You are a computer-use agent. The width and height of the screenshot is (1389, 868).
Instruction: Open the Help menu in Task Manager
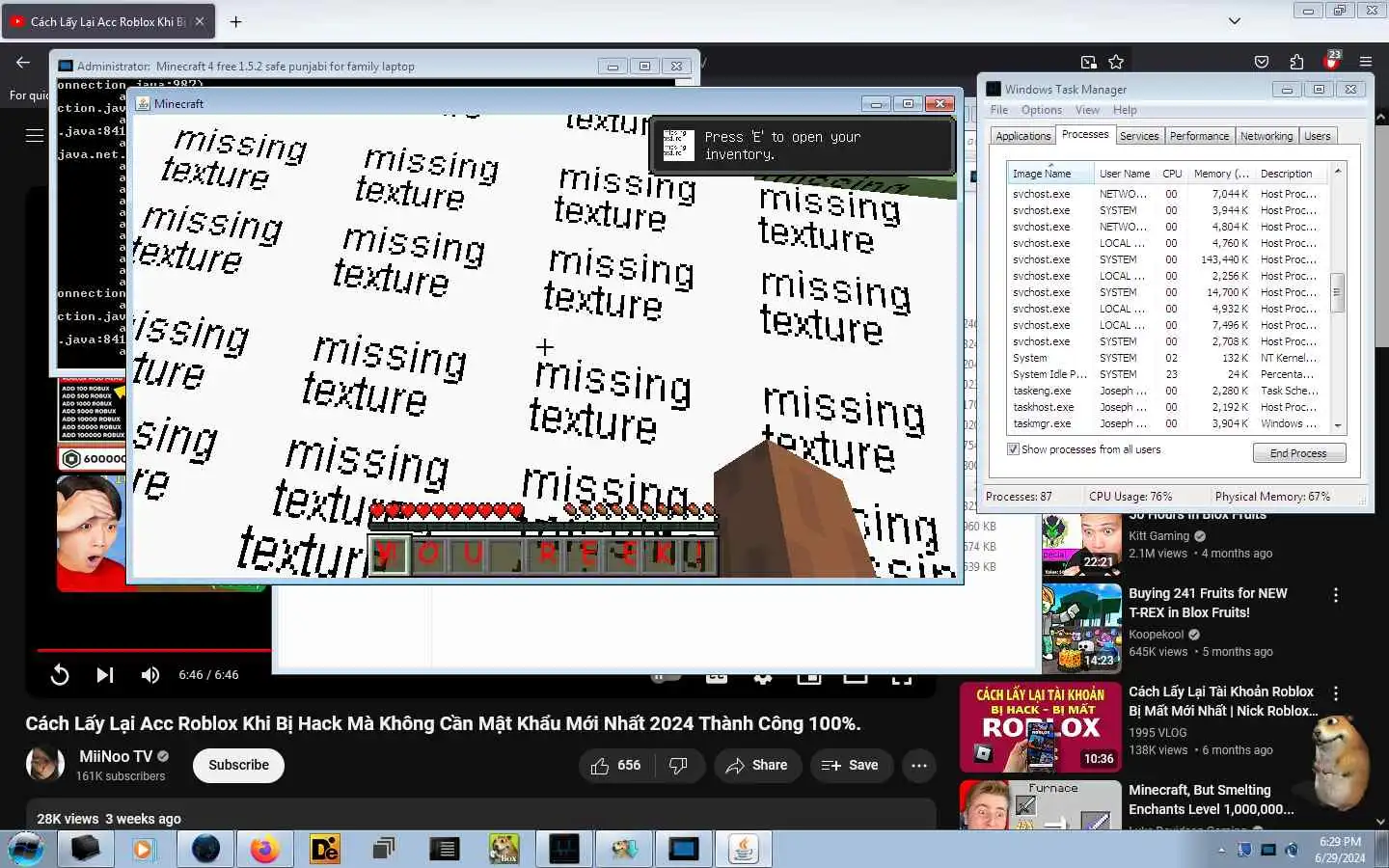tap(1125, 110)
